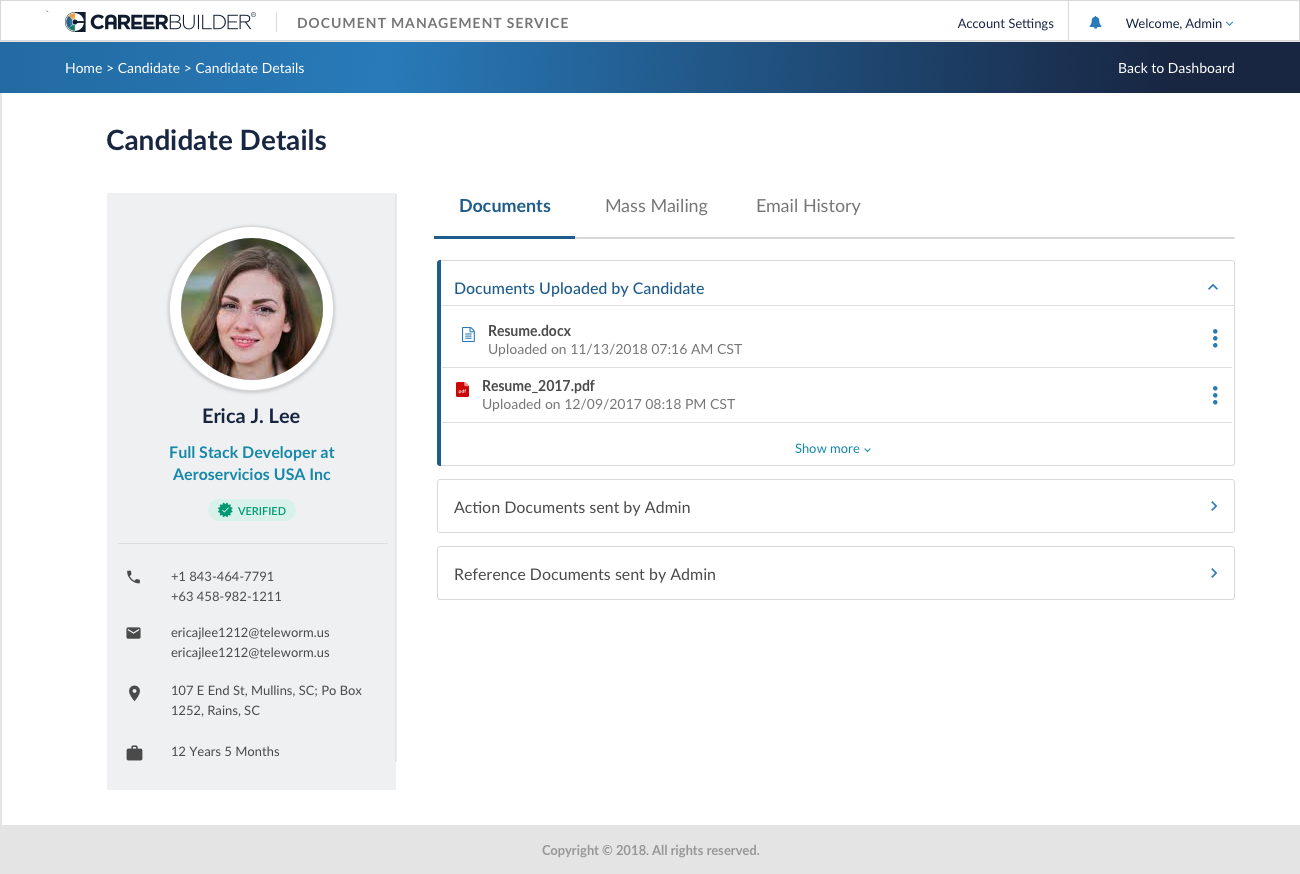
Task: Open the Resume_2017.pdf file name
Action: click(539, 386)
